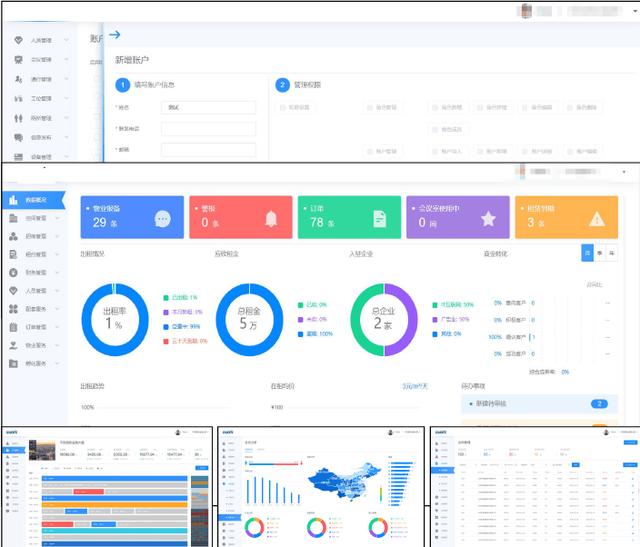640x547 pixels.
Task: Expand the chevron beside the clock-coin item in dashboard sidebar
Action: tap(57, 272)
